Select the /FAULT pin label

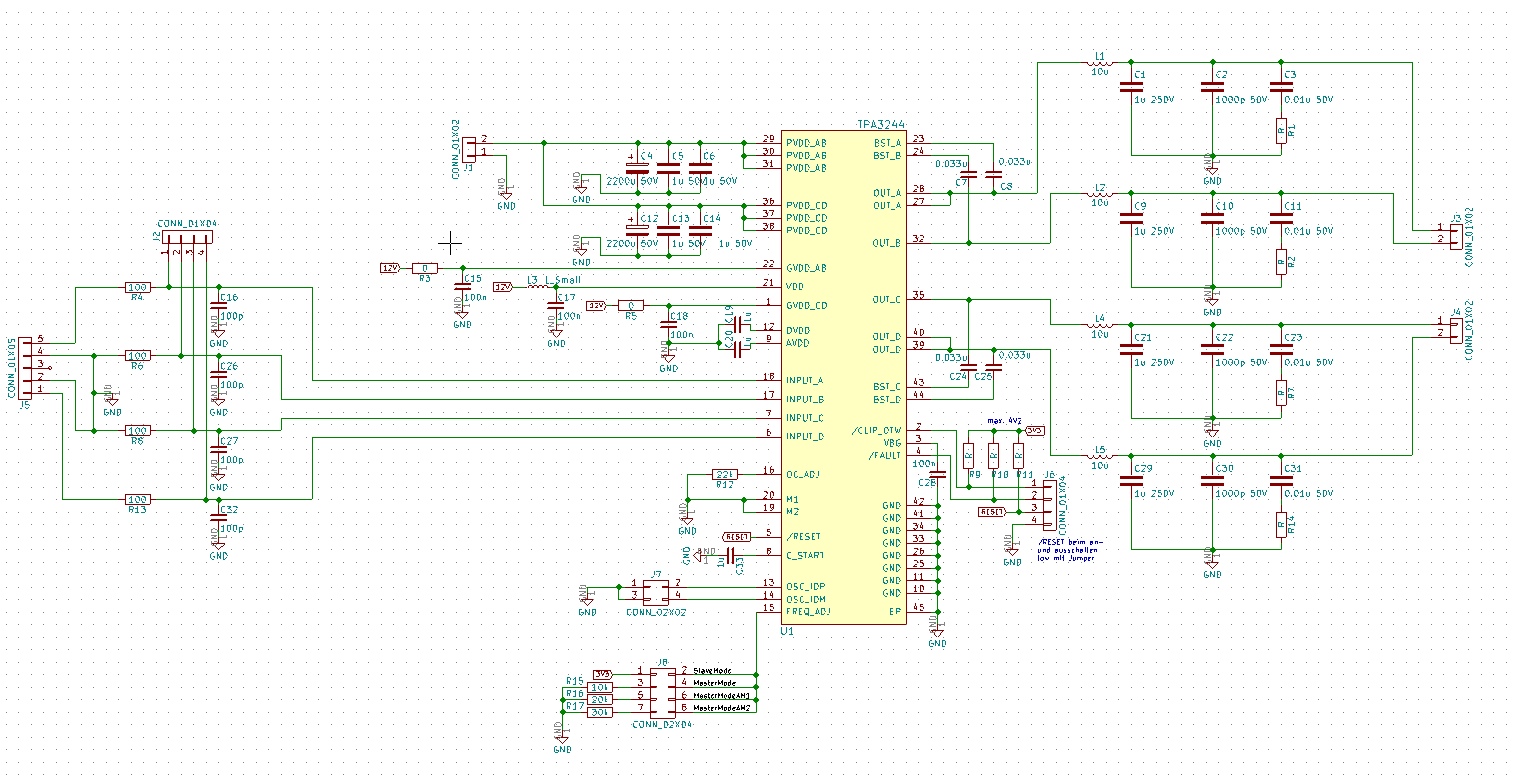coord(883,455)
